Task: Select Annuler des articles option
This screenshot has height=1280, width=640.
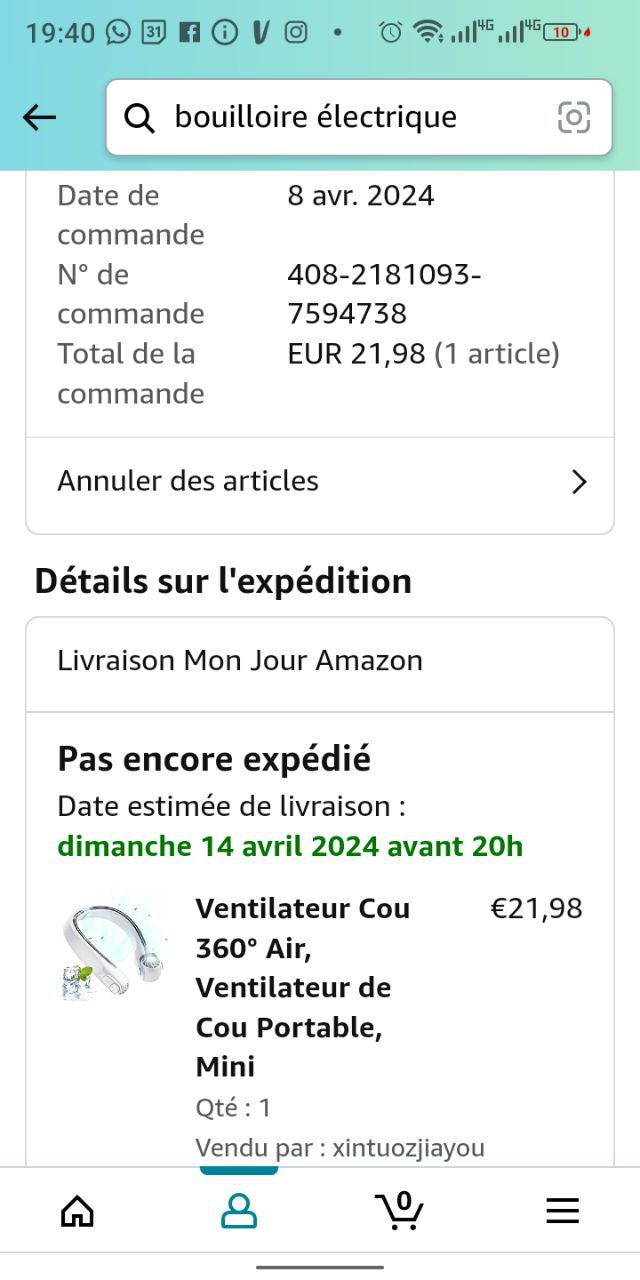Action: pyautogui.click(x=188, y=481)
